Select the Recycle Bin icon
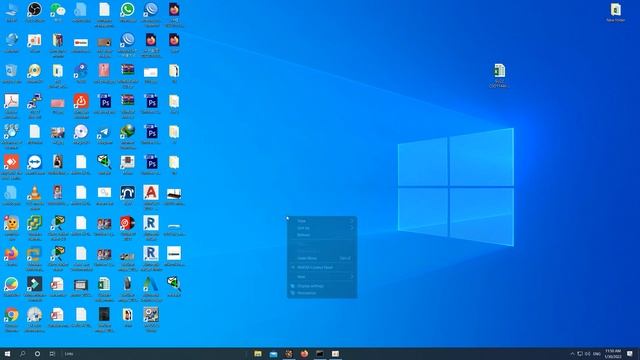Viewport: 640px width, 360px height. (x=11, y=71)
